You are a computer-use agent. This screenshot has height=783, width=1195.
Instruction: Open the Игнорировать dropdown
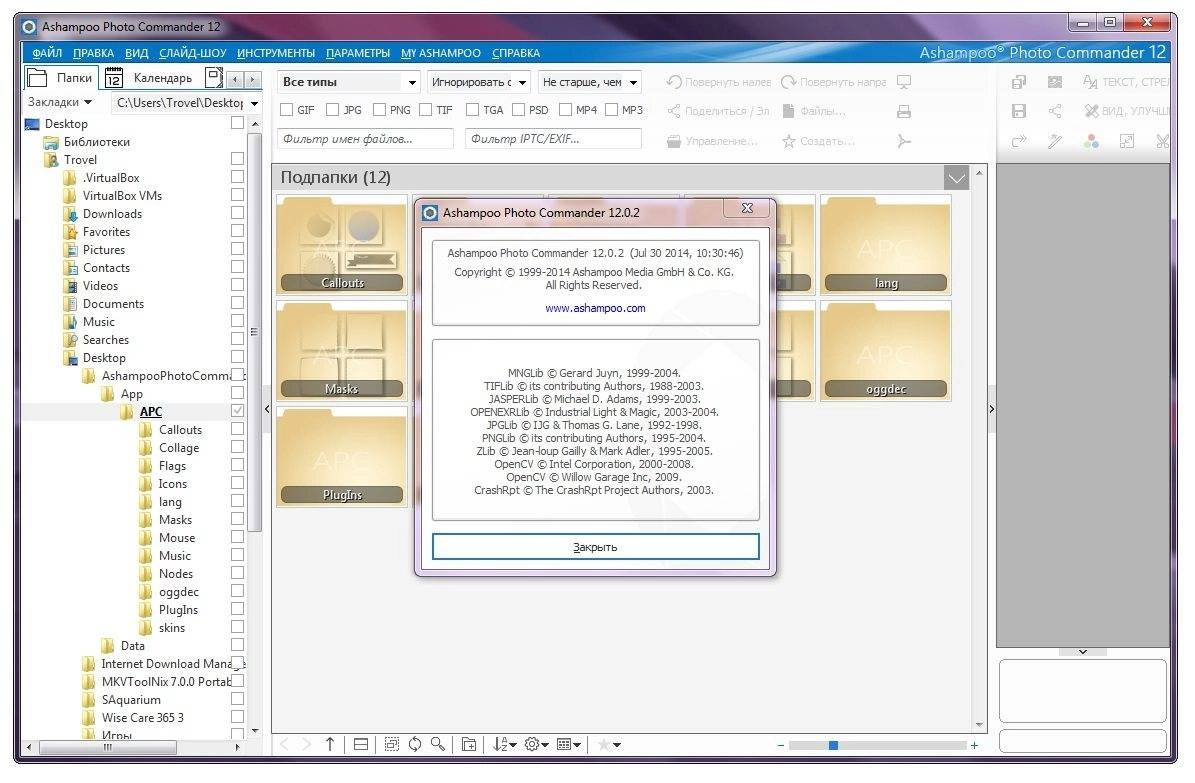click(x=479, y=82)
